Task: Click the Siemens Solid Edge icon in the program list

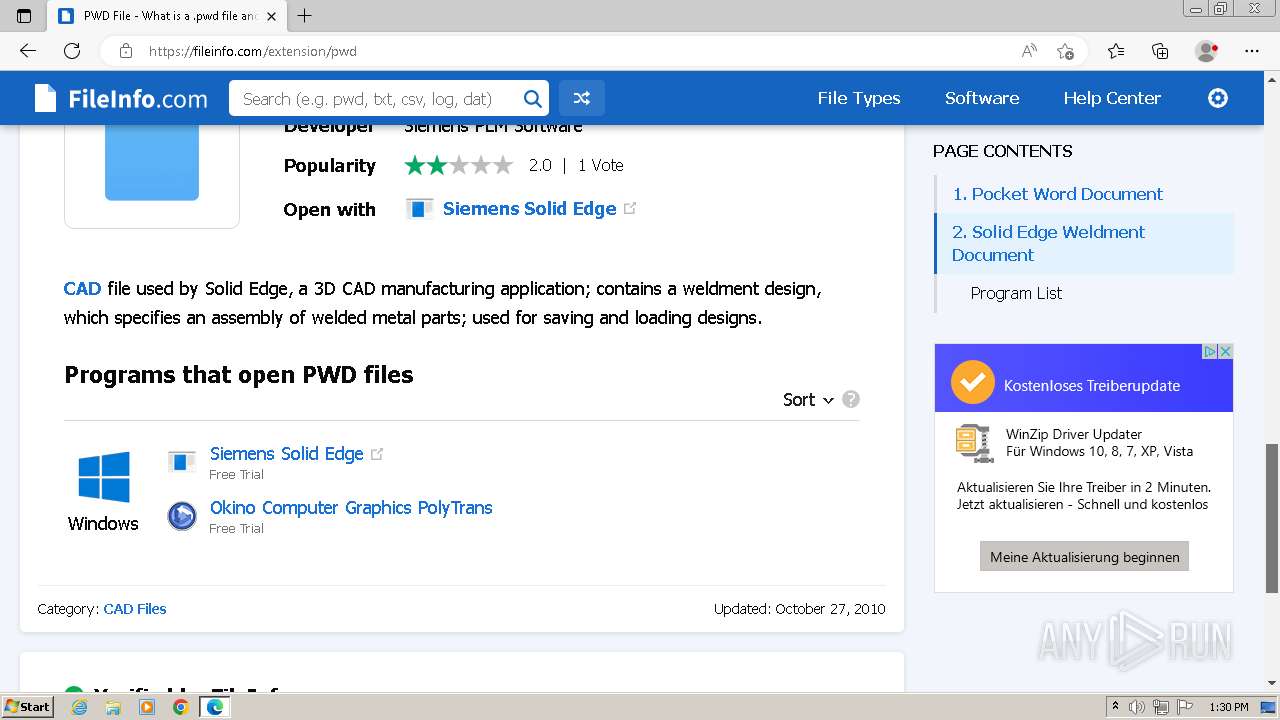Action: pyautogui.click(x=182, y=461)
